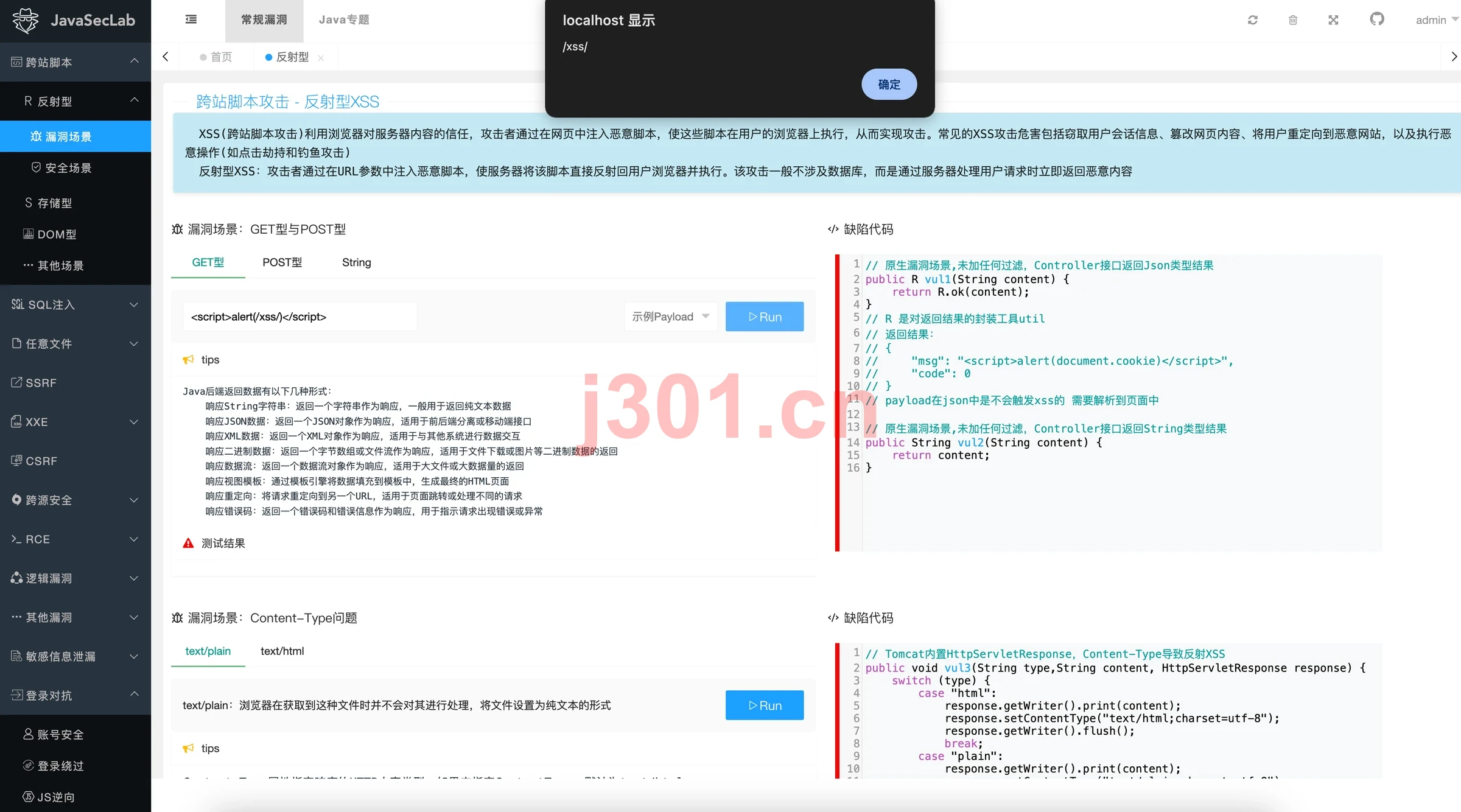Open the GitHub icon link

(1377, 19)
